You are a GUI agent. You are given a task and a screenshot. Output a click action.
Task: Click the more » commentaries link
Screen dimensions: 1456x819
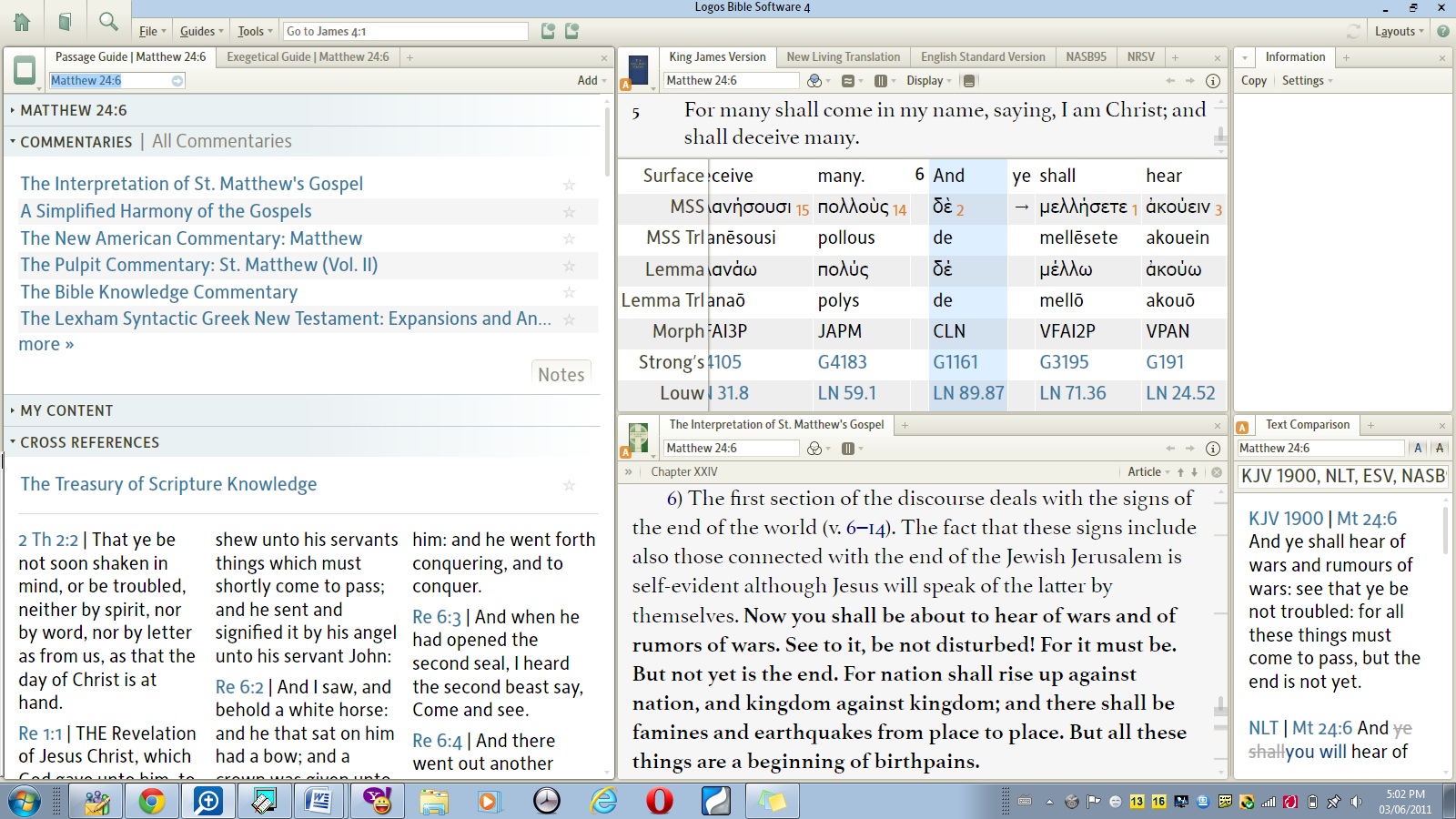[x=46, y=344]
